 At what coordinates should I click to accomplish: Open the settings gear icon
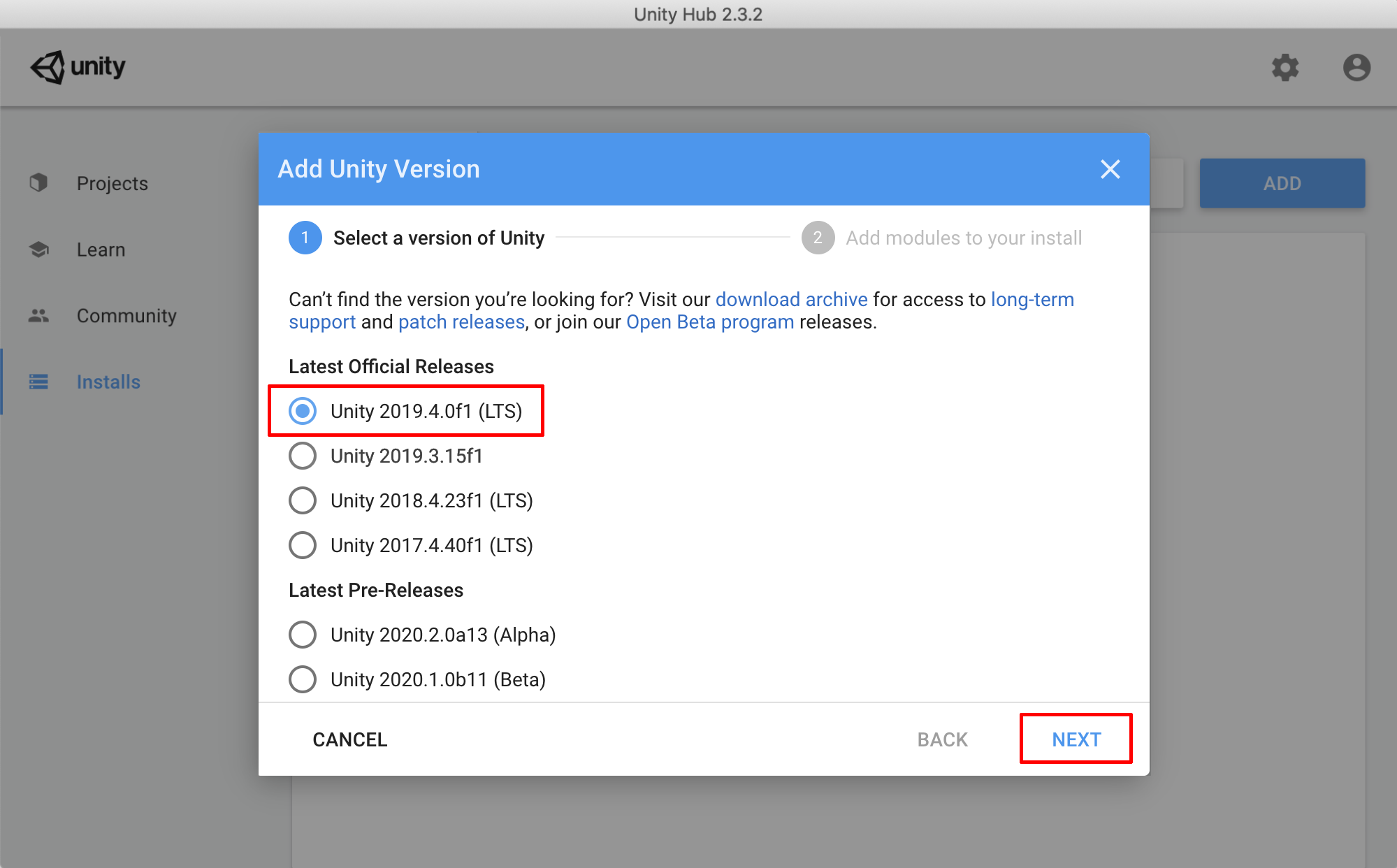[x=1284, y=68]
